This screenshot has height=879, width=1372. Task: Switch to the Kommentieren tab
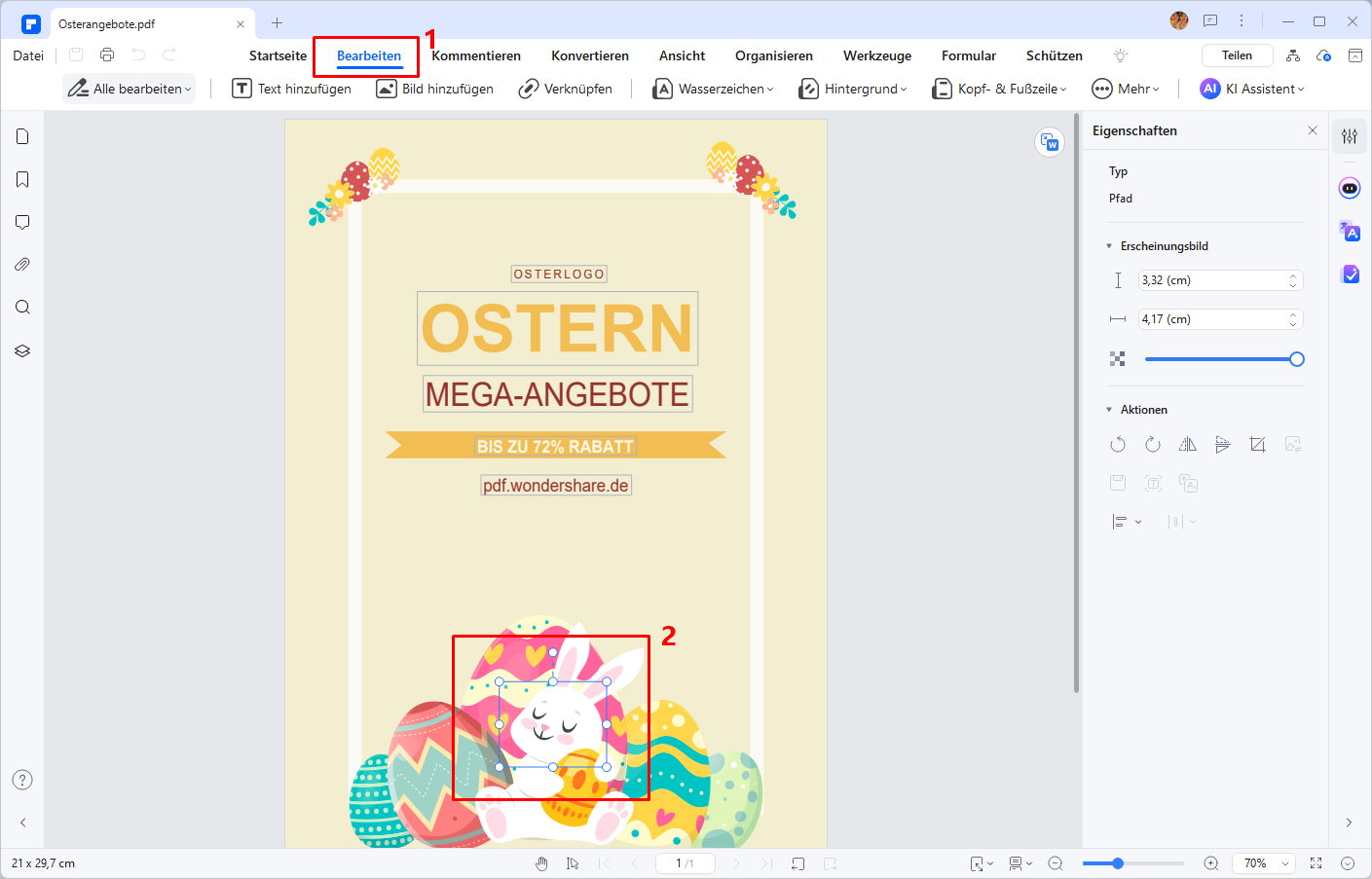[x=476, y=55]
